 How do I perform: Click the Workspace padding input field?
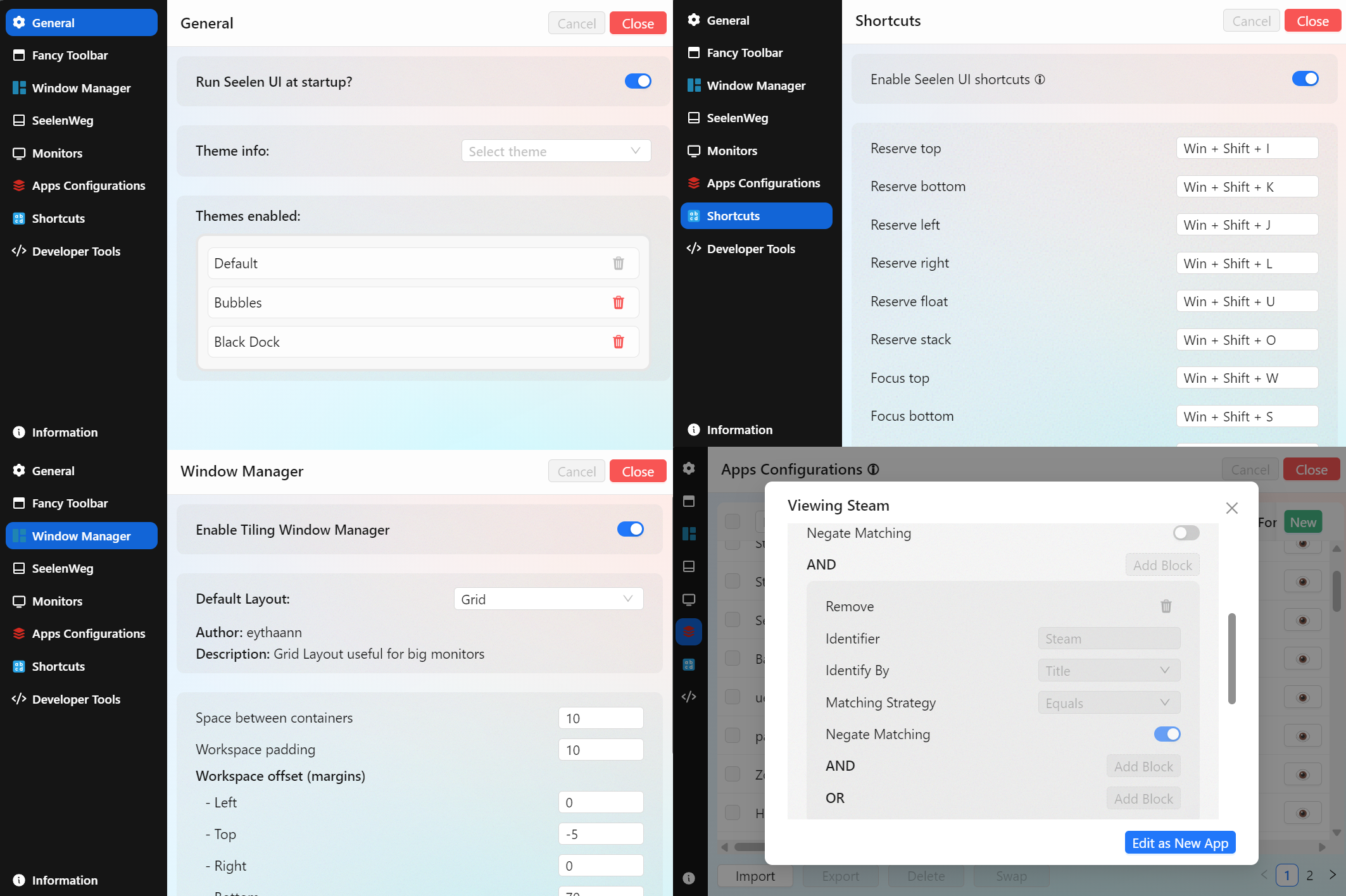point(600,749)
